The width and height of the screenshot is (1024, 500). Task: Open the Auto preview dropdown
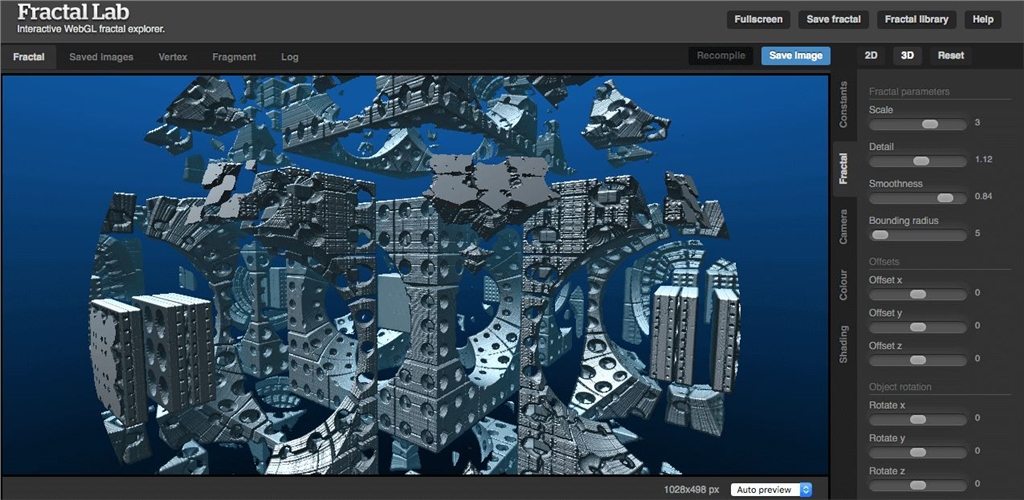click(x=771, y=489)
